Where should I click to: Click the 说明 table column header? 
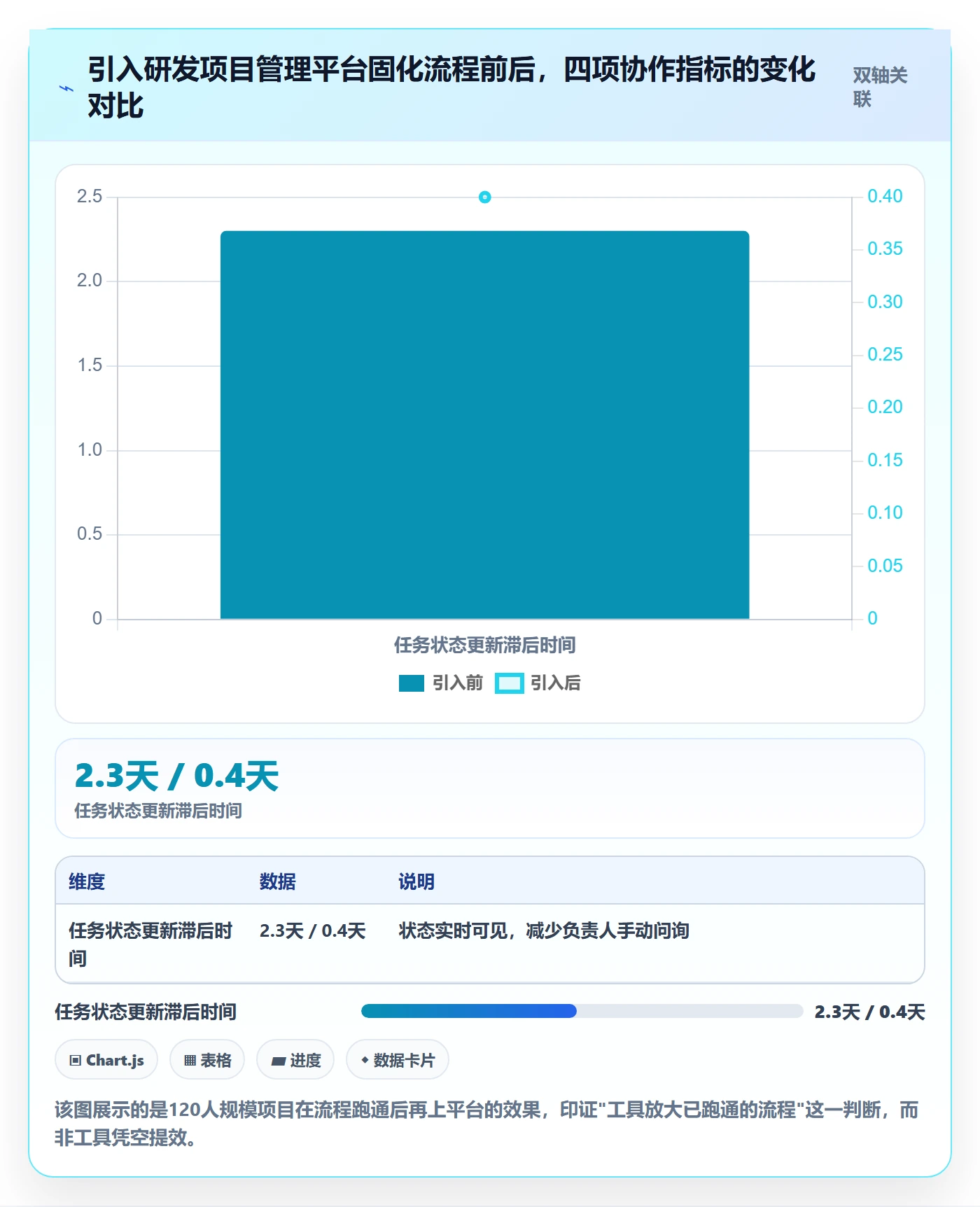coord(417,881)
